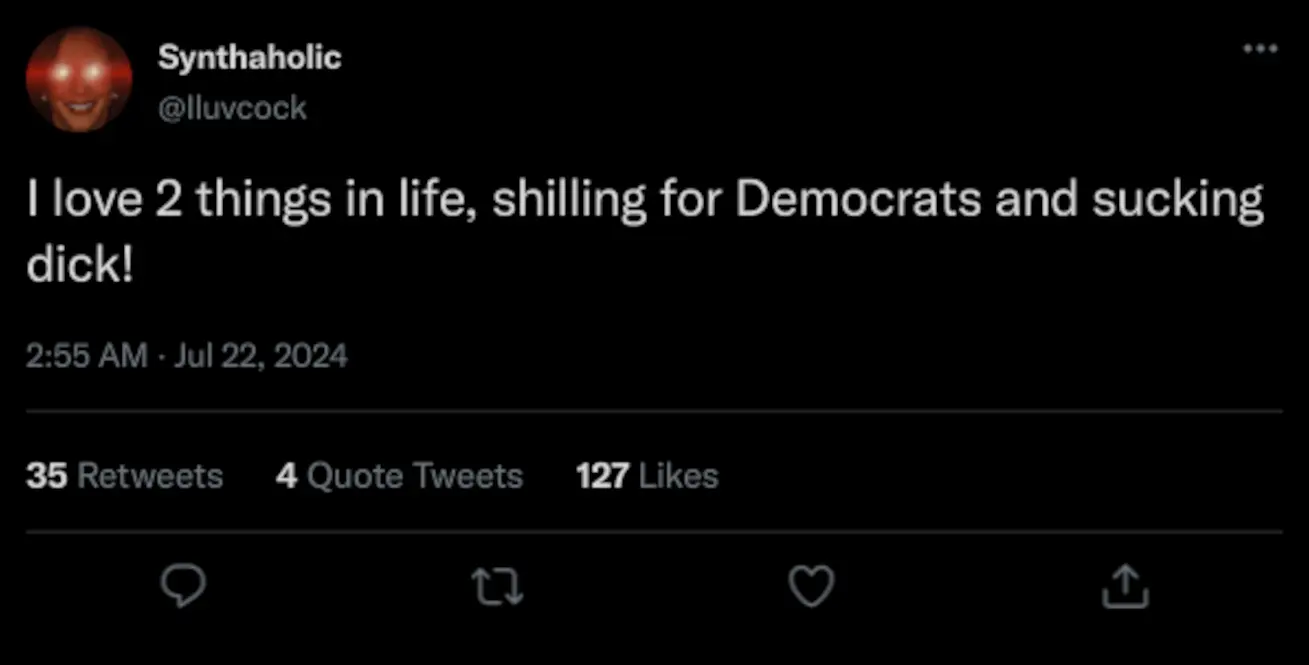1309x665 pixels.
Task: Click the 2:55 AM timestamp
Action: 87,355
